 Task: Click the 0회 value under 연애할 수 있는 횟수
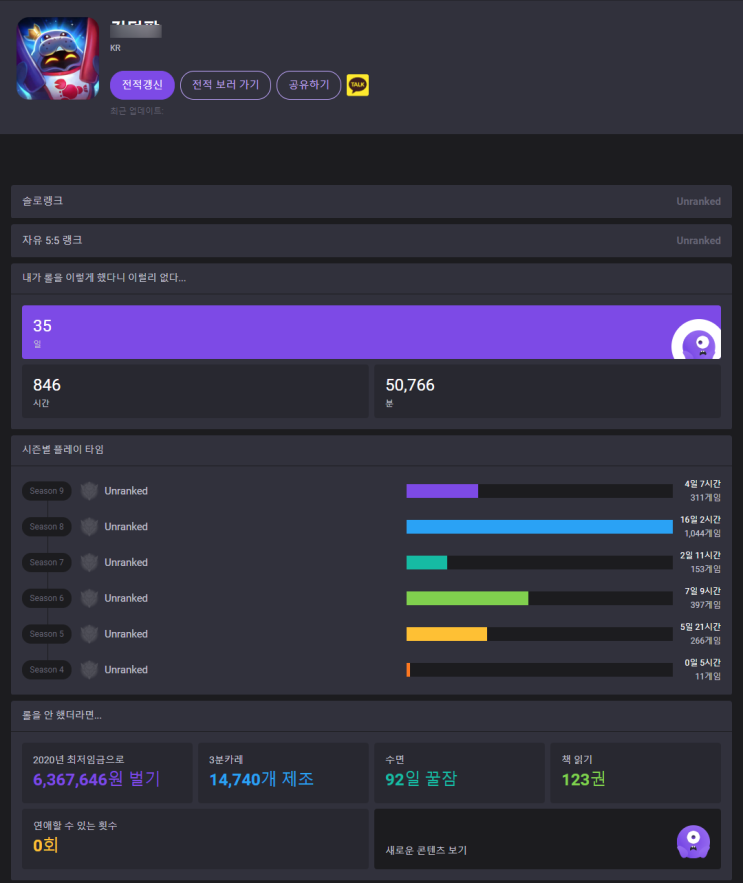[46, 845]
